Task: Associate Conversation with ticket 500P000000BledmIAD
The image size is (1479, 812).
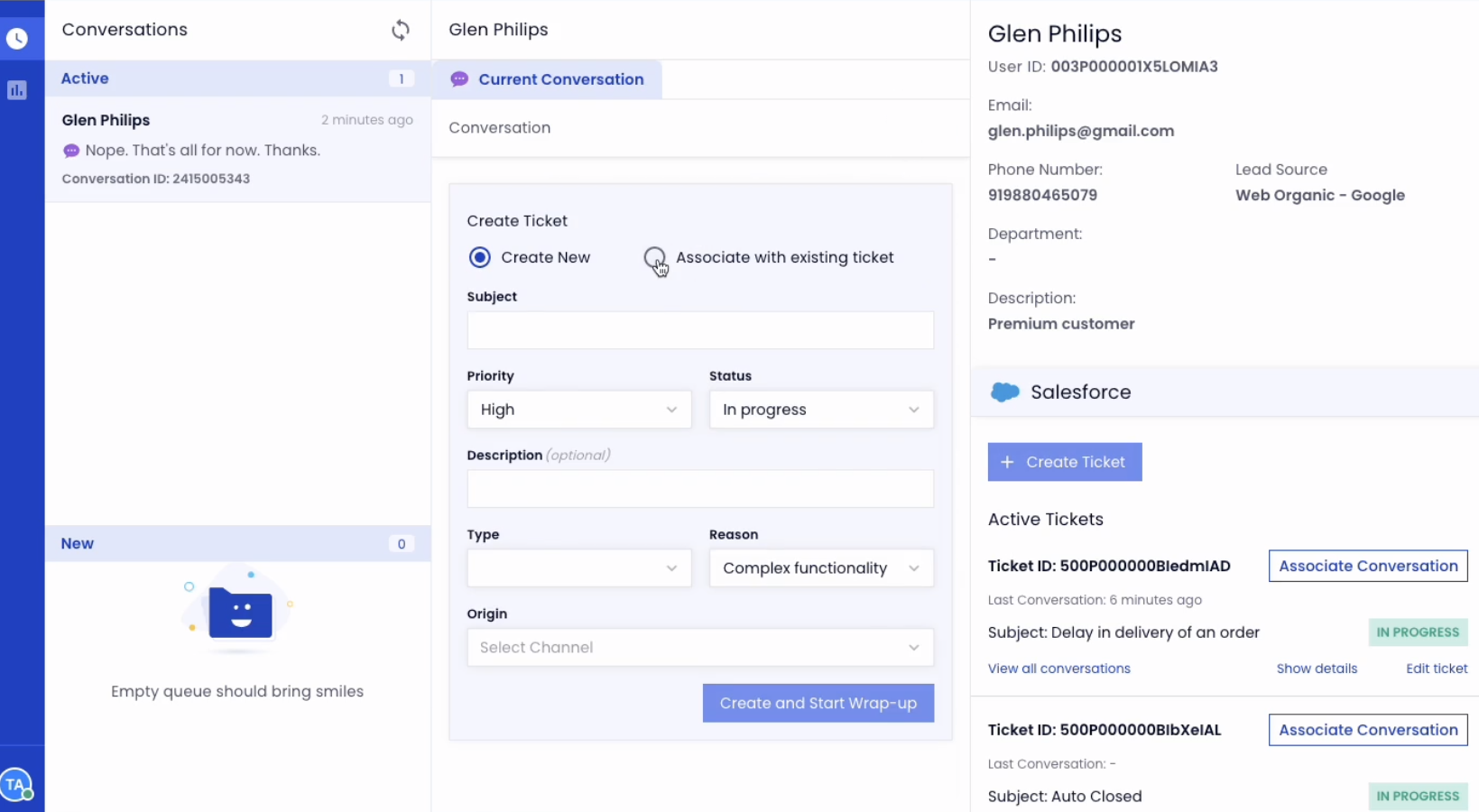Action: [x=1368, y=567]
